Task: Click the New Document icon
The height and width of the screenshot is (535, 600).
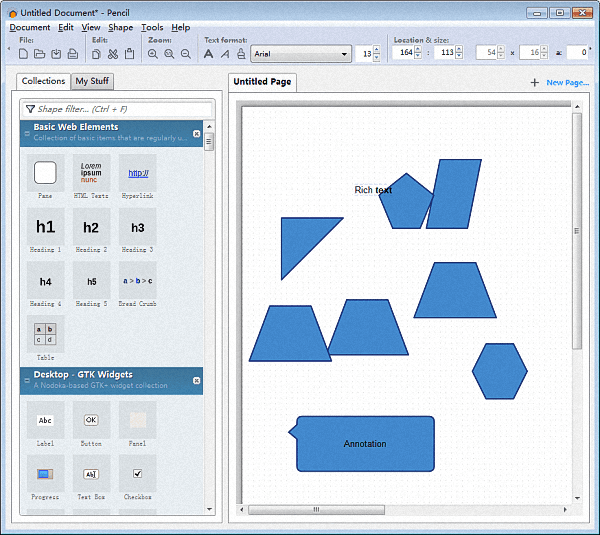Action: coord(23,54)
